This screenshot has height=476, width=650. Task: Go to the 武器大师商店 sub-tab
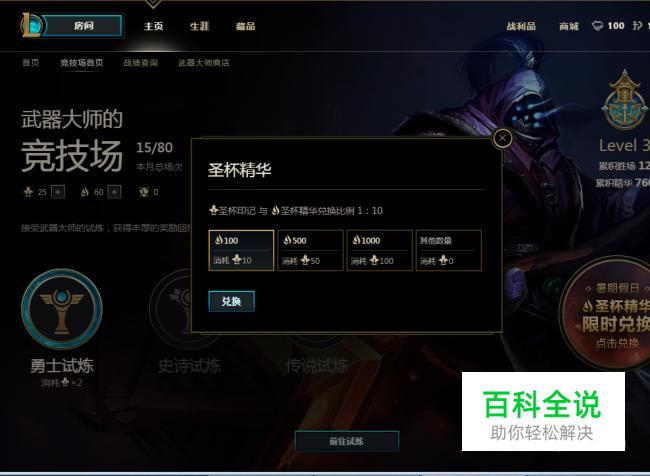pyautogui.click(x=204, y=63)
